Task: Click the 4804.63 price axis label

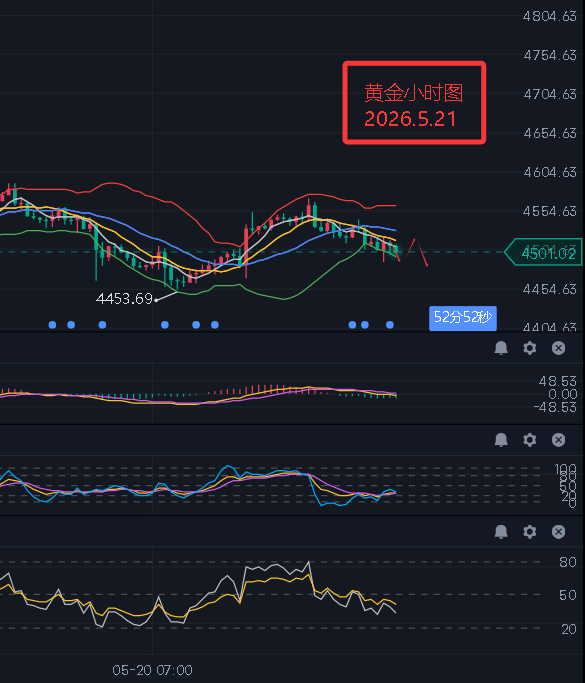Action: (550, 16)
